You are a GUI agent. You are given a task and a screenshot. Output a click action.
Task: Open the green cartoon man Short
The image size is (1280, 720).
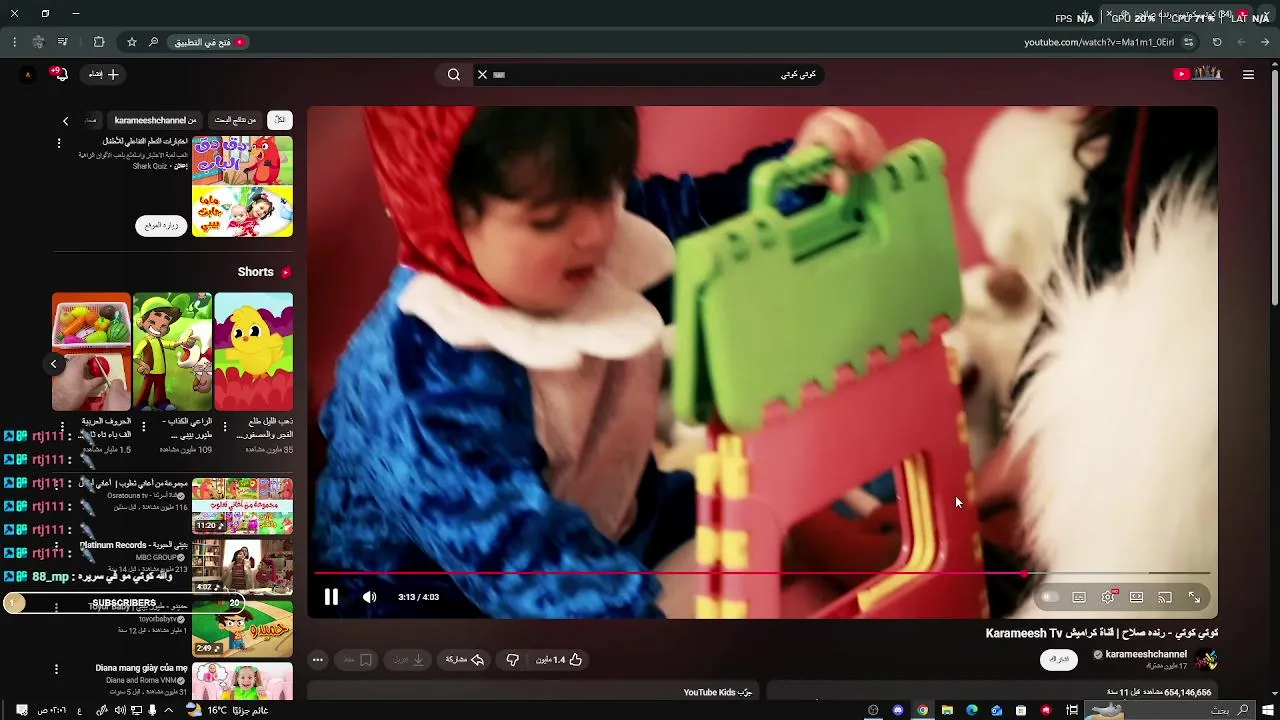pos(173,352)
